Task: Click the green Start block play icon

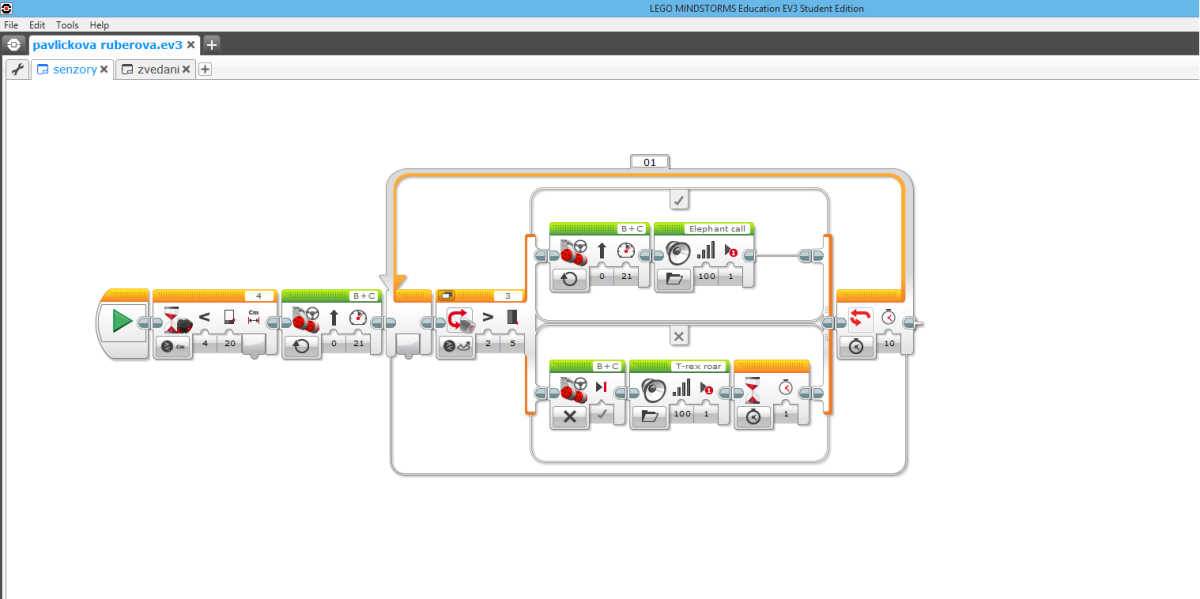Action: [x=122, y=322]
